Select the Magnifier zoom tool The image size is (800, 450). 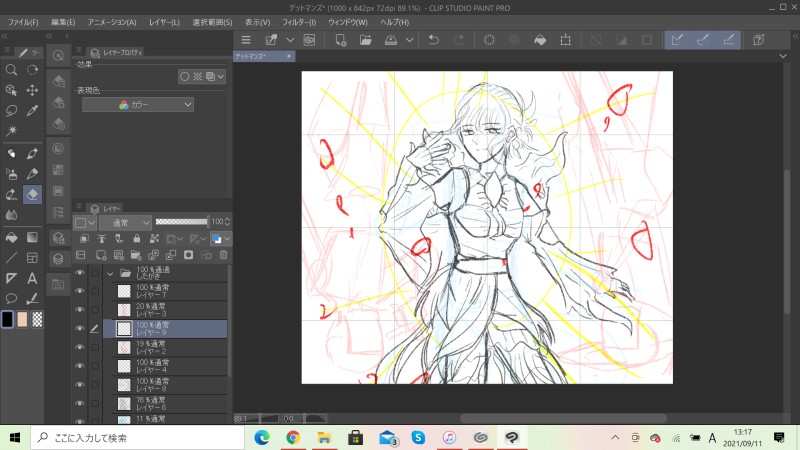(11, 70)
